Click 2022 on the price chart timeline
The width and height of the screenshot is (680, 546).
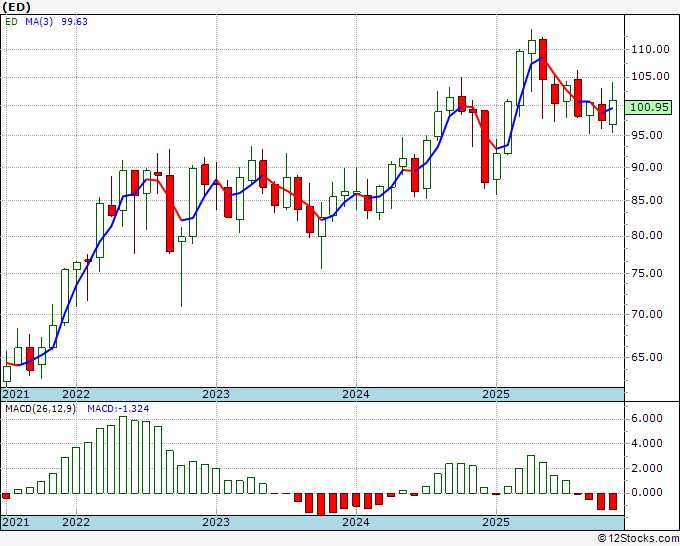click(76, 394)
